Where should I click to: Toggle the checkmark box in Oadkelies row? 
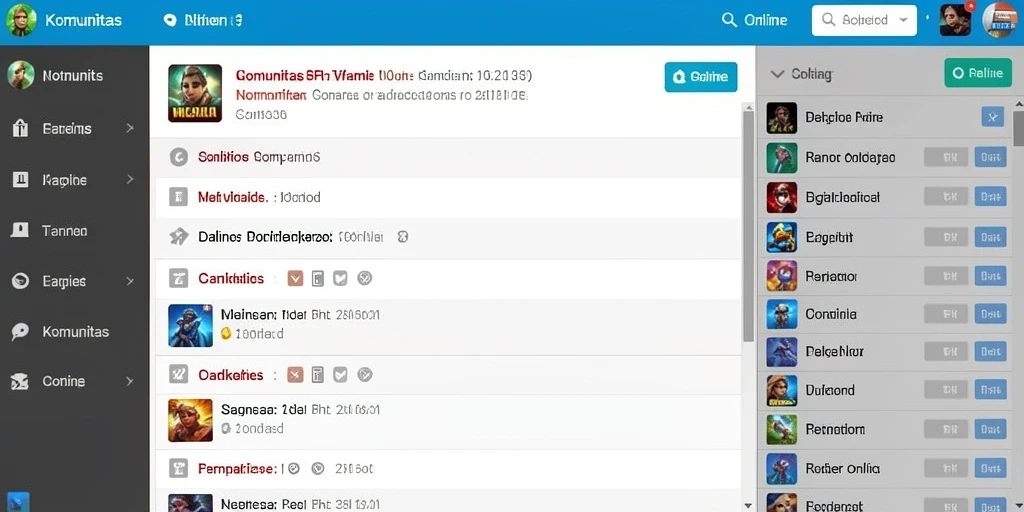click(x=340, y=374)
